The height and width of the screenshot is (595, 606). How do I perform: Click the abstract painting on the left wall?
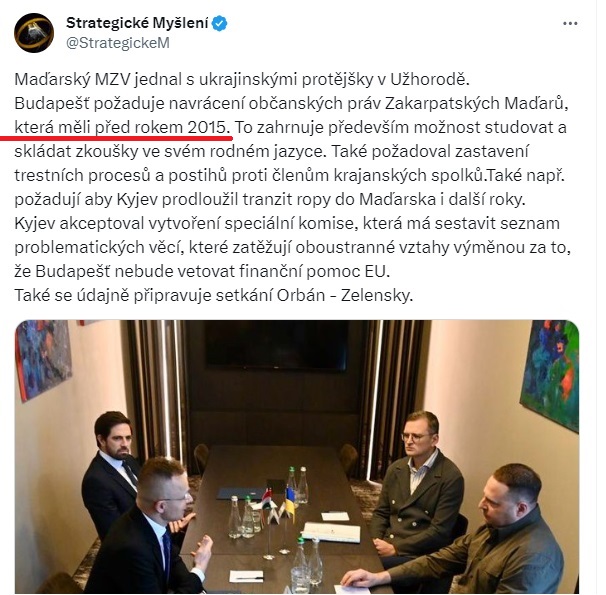coord(42,359)
